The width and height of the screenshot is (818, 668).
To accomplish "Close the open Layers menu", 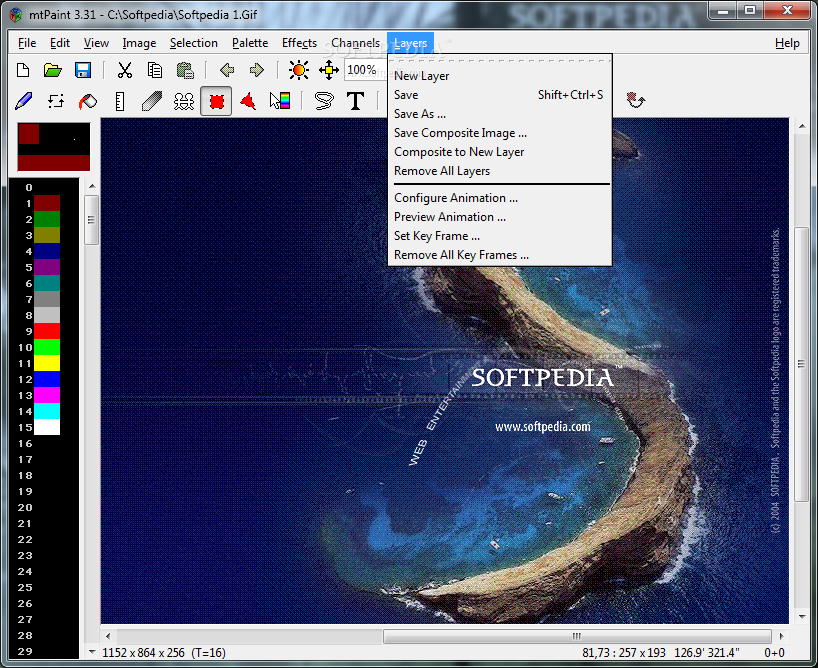I will [411, 43].
